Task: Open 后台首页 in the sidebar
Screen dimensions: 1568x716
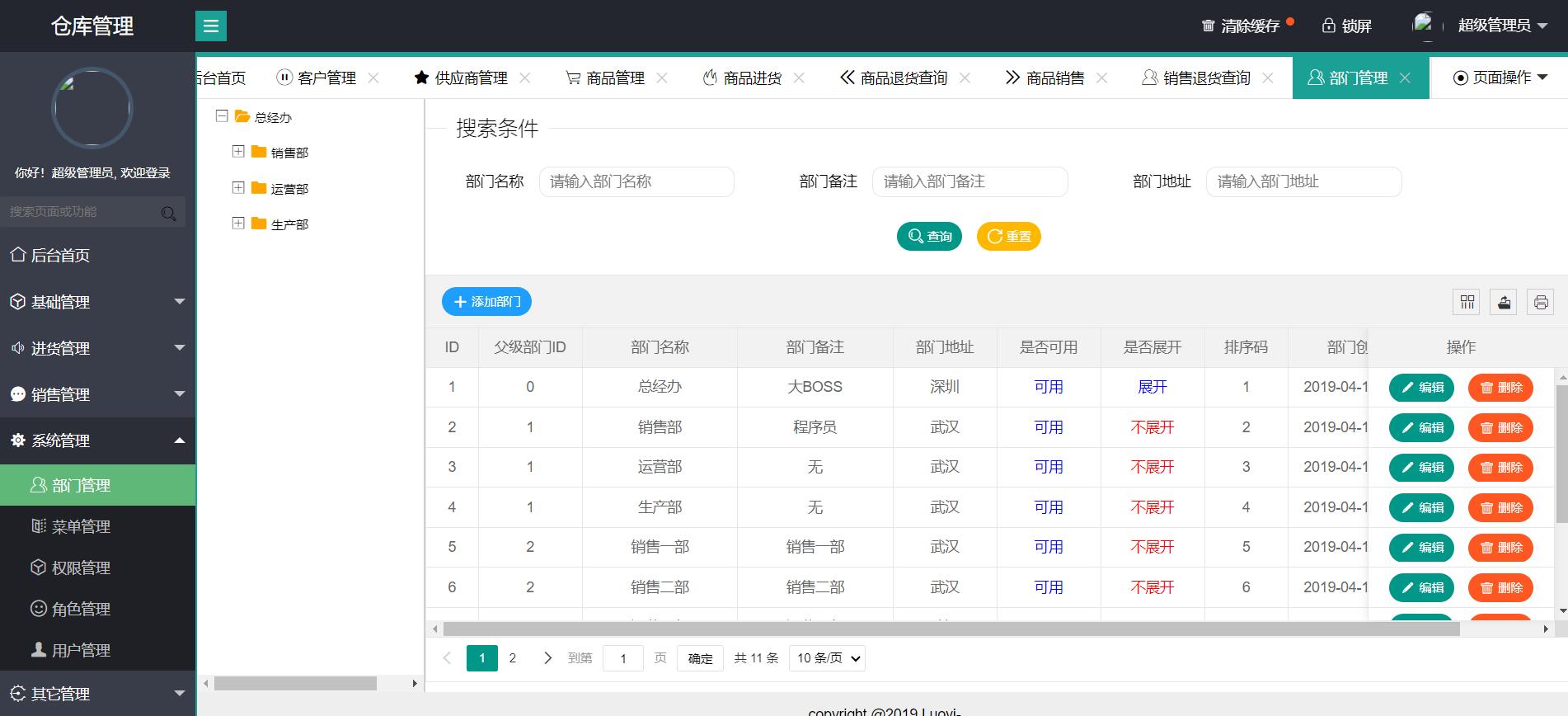Action: tap(97, 256)
